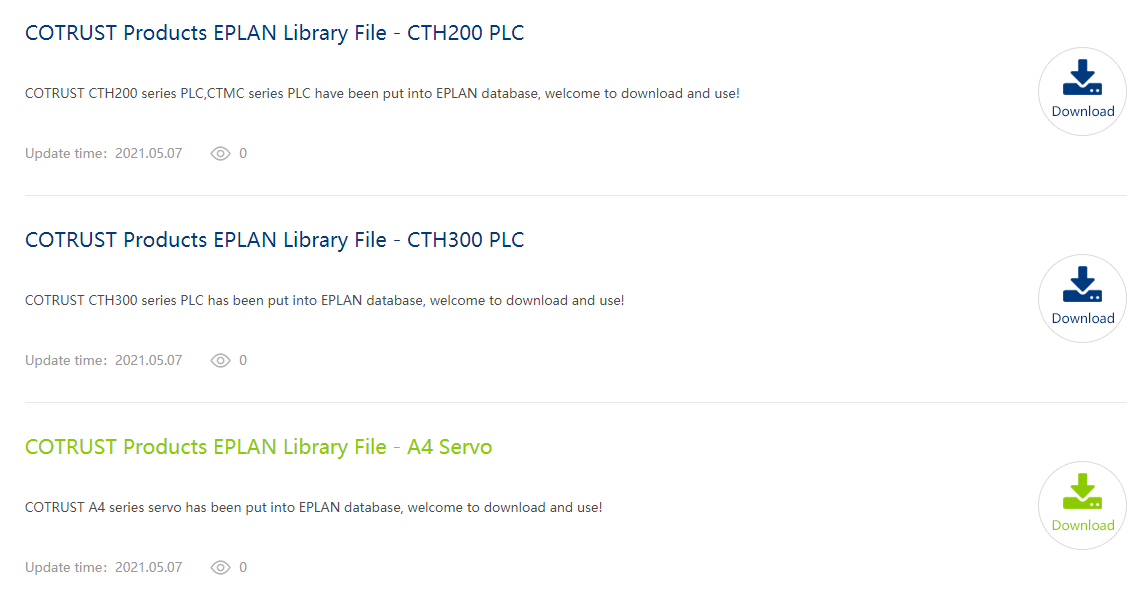Click the eye views icon under CTH300 PLC
Screen dimensions: 1136x592
(x=221, y=361)
